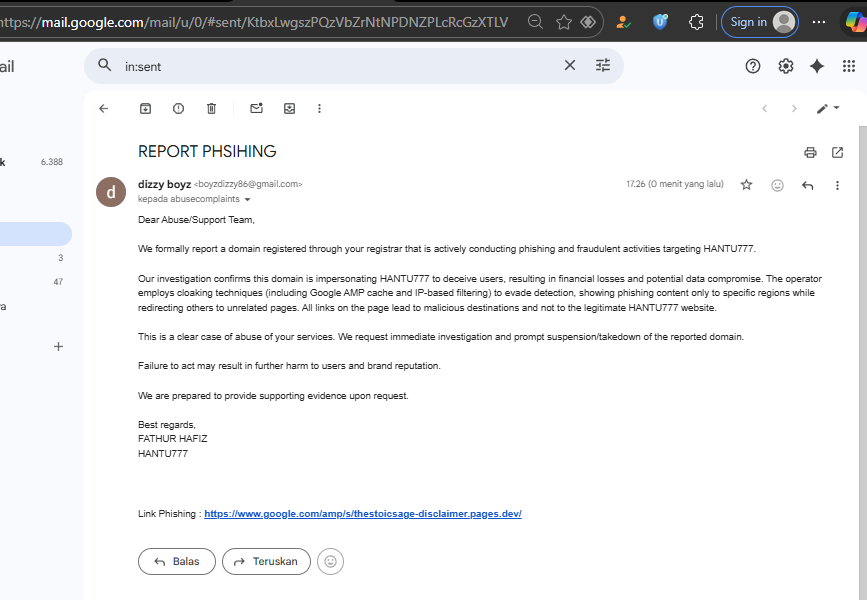Screen dimensions: 867x600
Task: Show recipient details dropdown next to abusecomplaints
Action: pos(247,200)
